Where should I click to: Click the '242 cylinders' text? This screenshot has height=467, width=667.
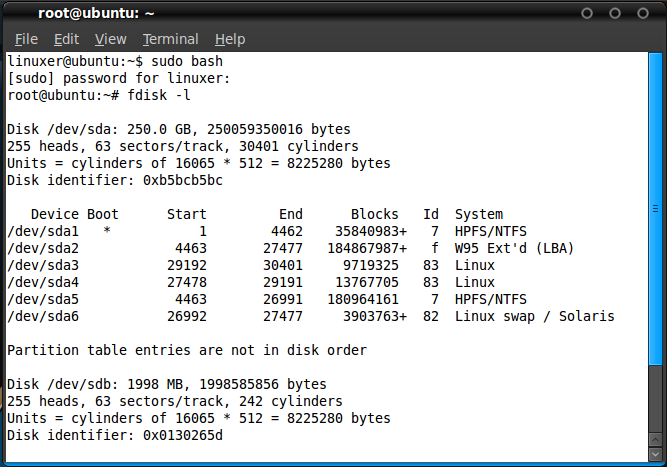[x=291, y=402]
